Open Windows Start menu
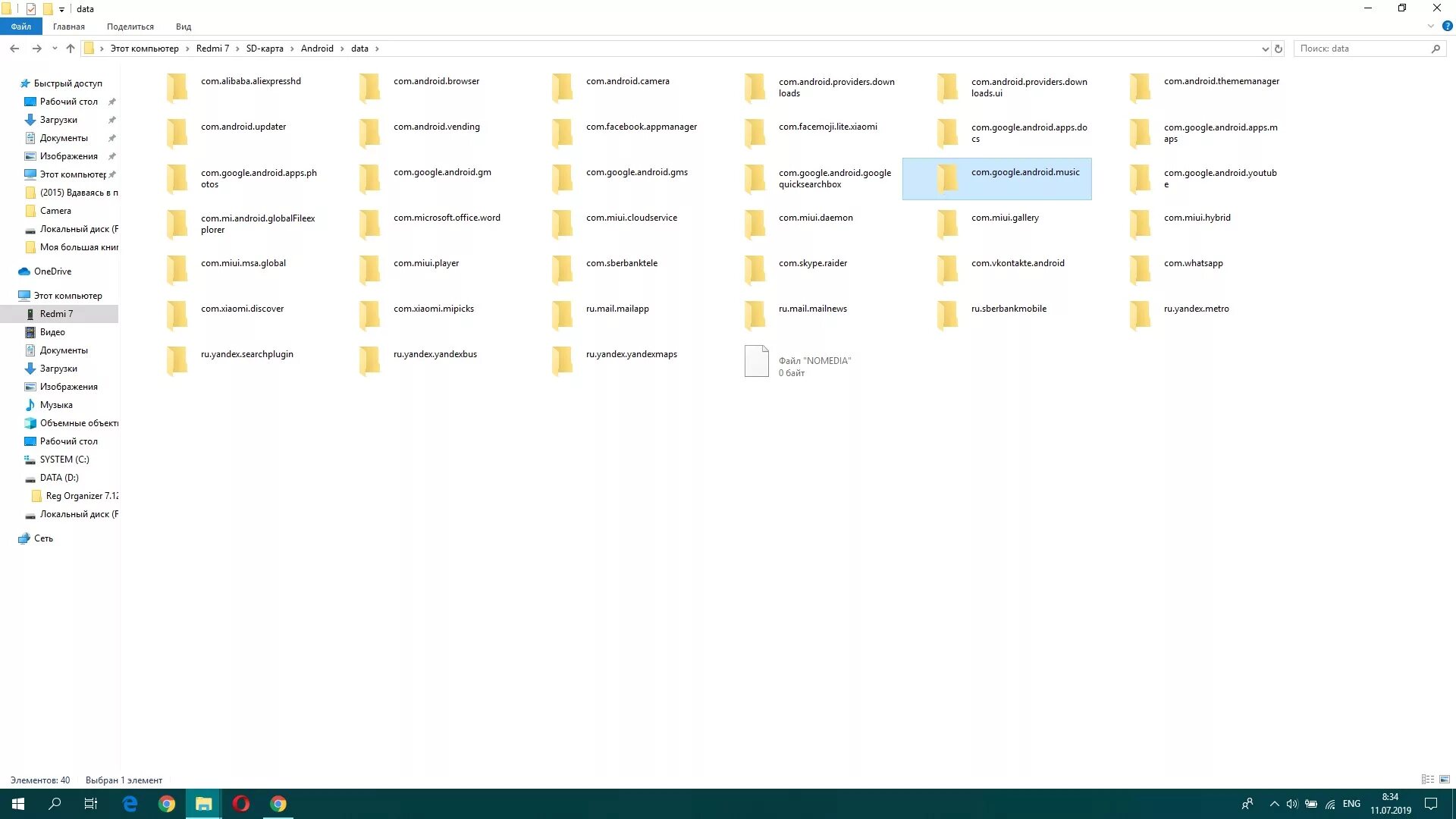1456x819 pixels. [18, 804]
